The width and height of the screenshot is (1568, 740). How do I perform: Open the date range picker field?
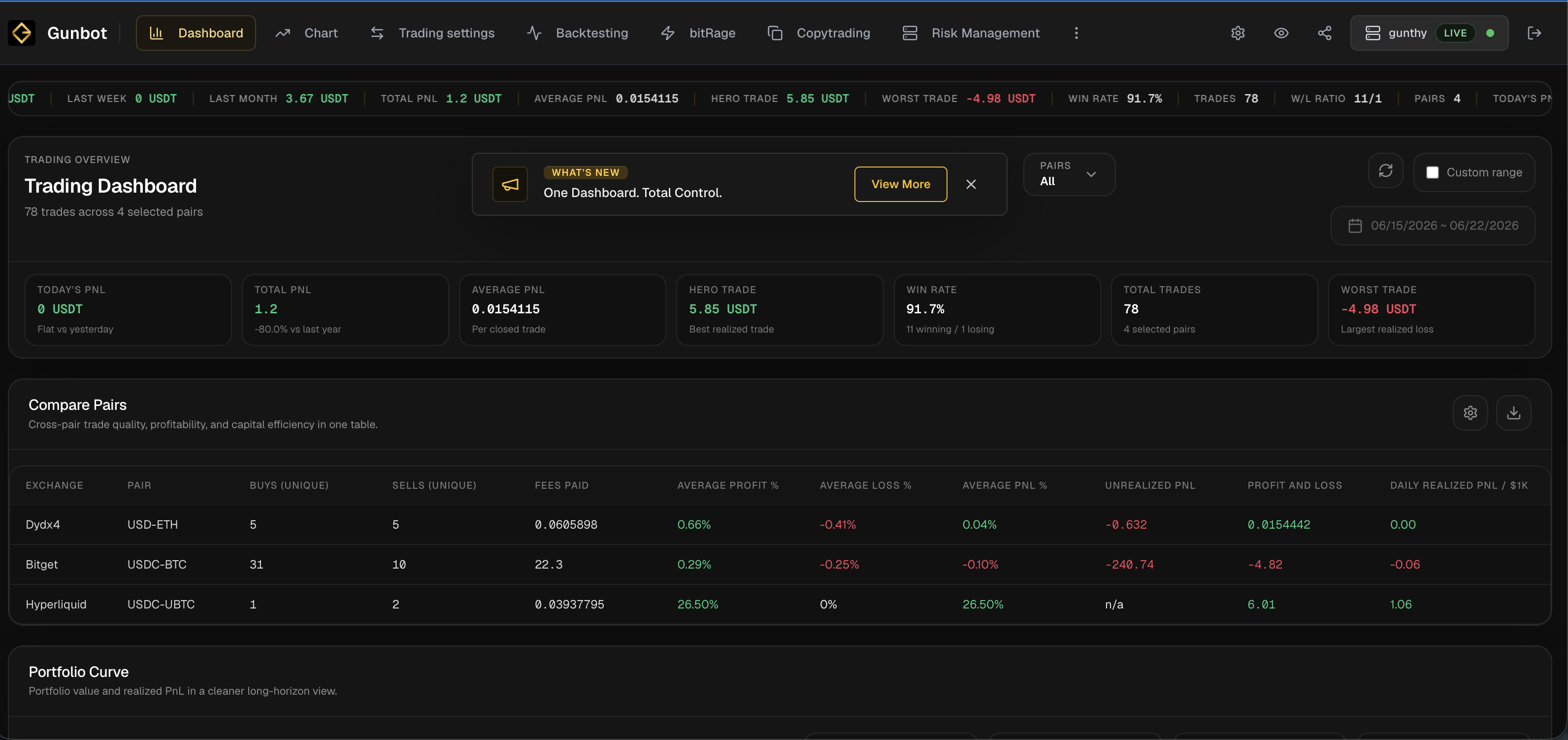[1432, 225]
